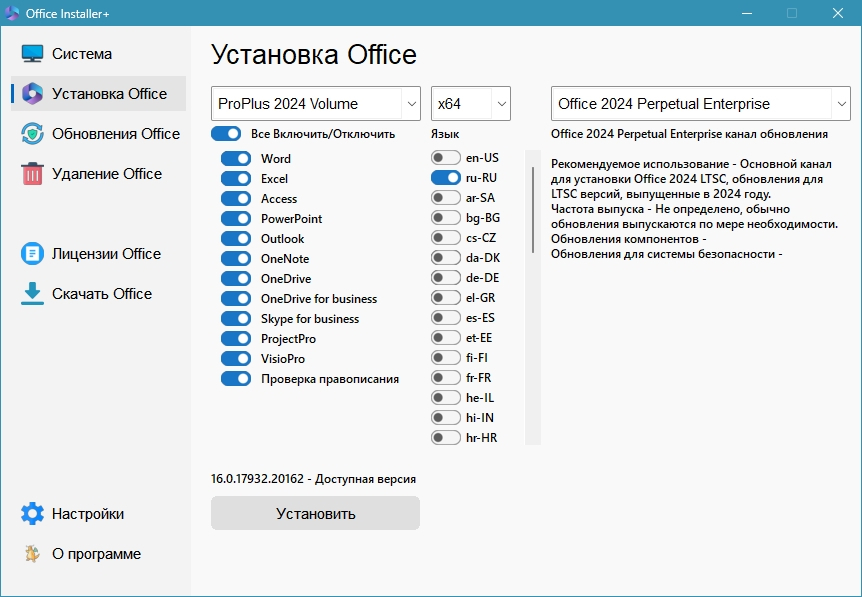This screenshot has height=597, width=862.
Task: Switch the Все Включить/Отключить master toggle
Action: (226, 134)
